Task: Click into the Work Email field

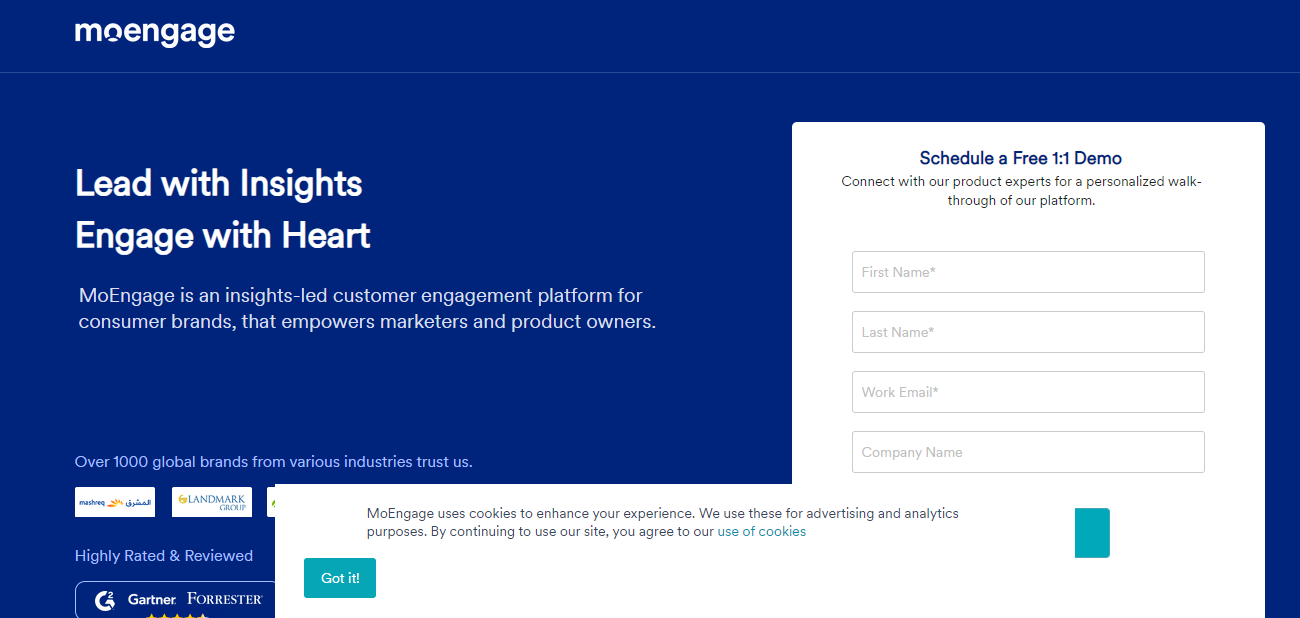Action: pos(1028,392)
